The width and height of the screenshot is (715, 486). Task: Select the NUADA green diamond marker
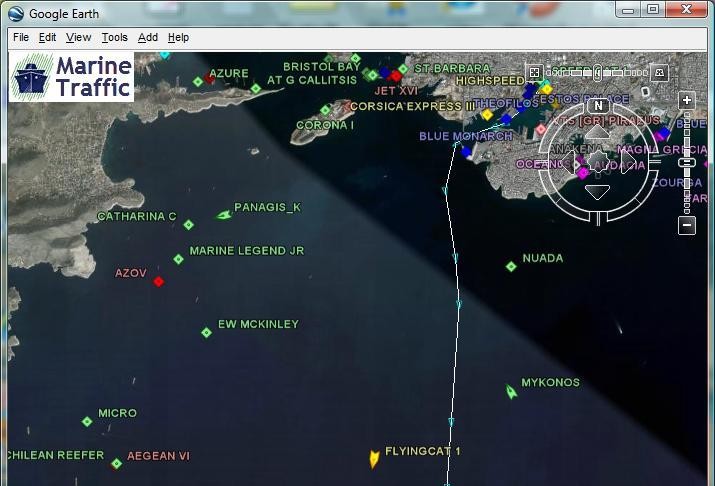(511, 266)
